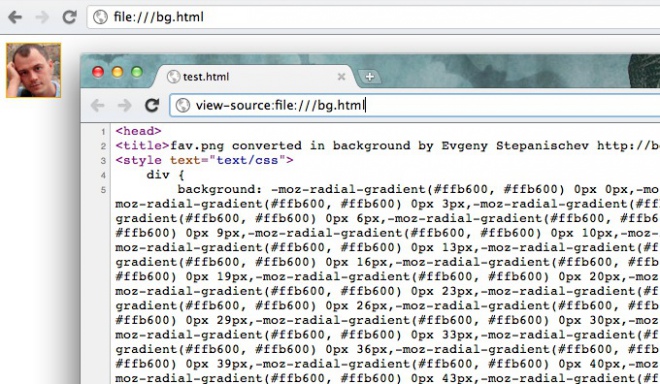Focus the view-source:file:///bg.html address field
This screenshot has height=384, width=660.
(x=415, y=105)
